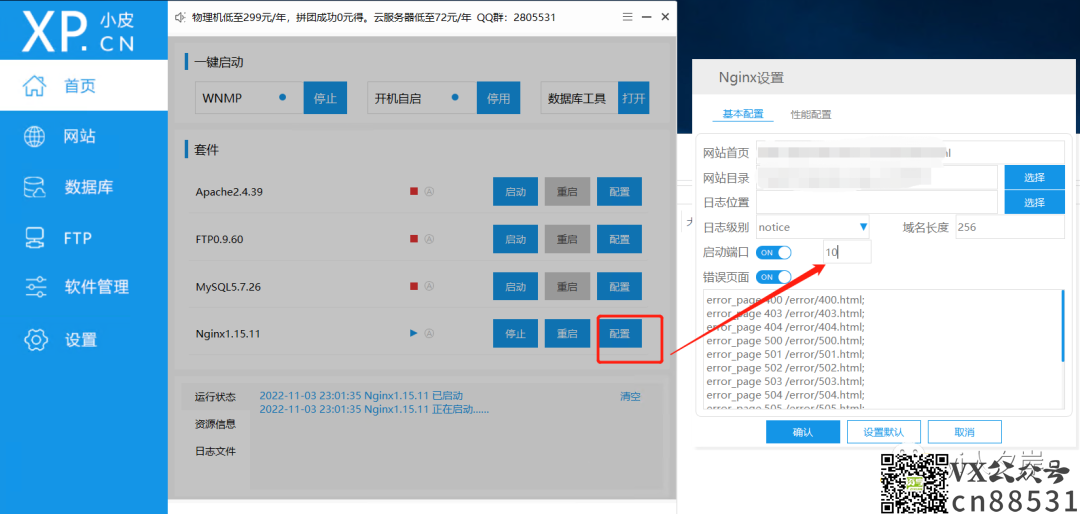Click the 网站首页 input field
Viewport: 1080px width, 514px height.
pos(911,152)
